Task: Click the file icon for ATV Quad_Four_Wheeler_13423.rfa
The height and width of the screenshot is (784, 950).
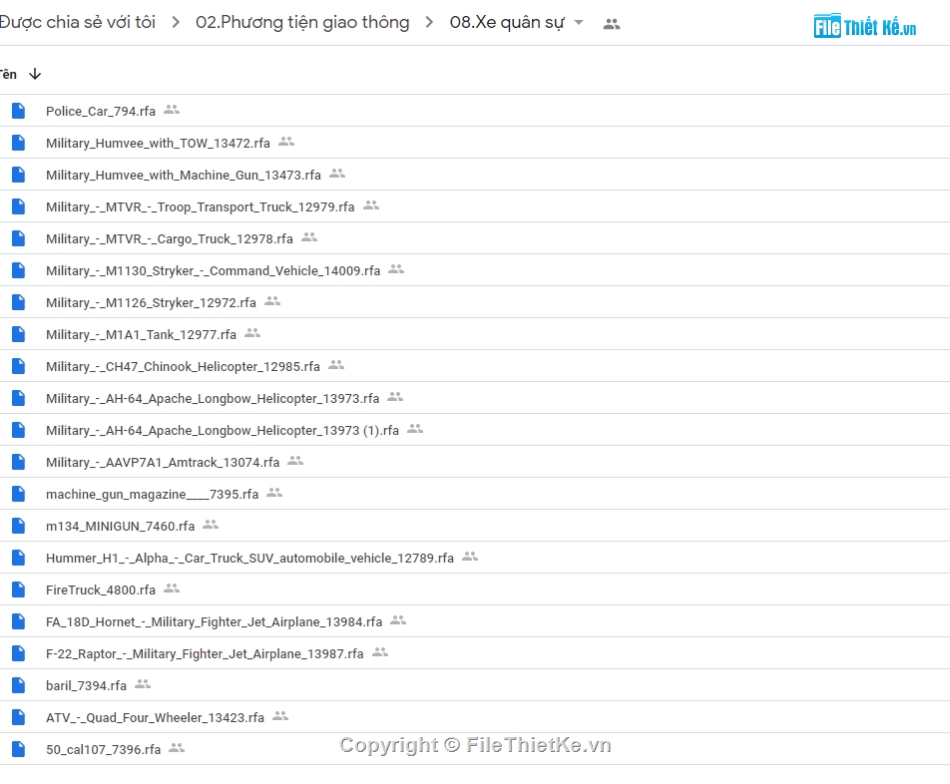Action: tap(19, 717)
